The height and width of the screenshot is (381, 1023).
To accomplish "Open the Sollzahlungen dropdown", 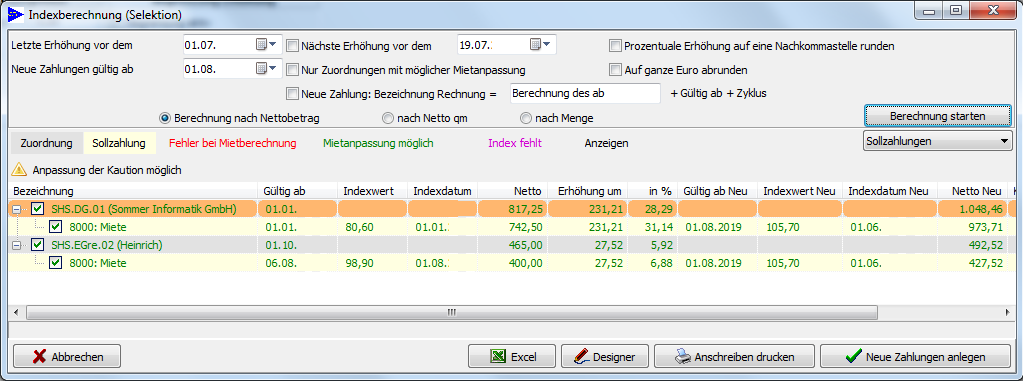I will tap(938, 141).
